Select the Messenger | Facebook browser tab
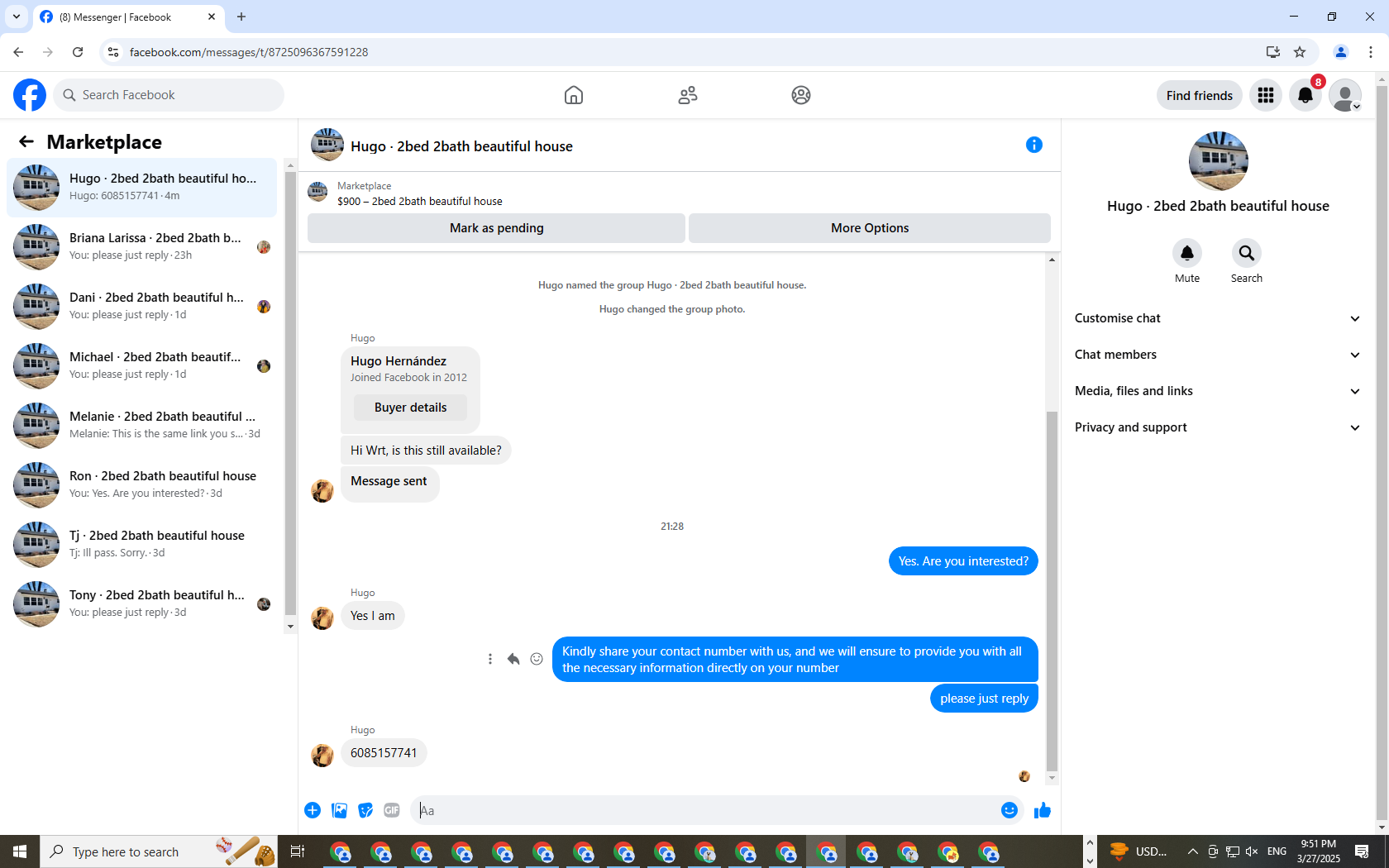This screenshot has width=1389, height=868. 128,17
